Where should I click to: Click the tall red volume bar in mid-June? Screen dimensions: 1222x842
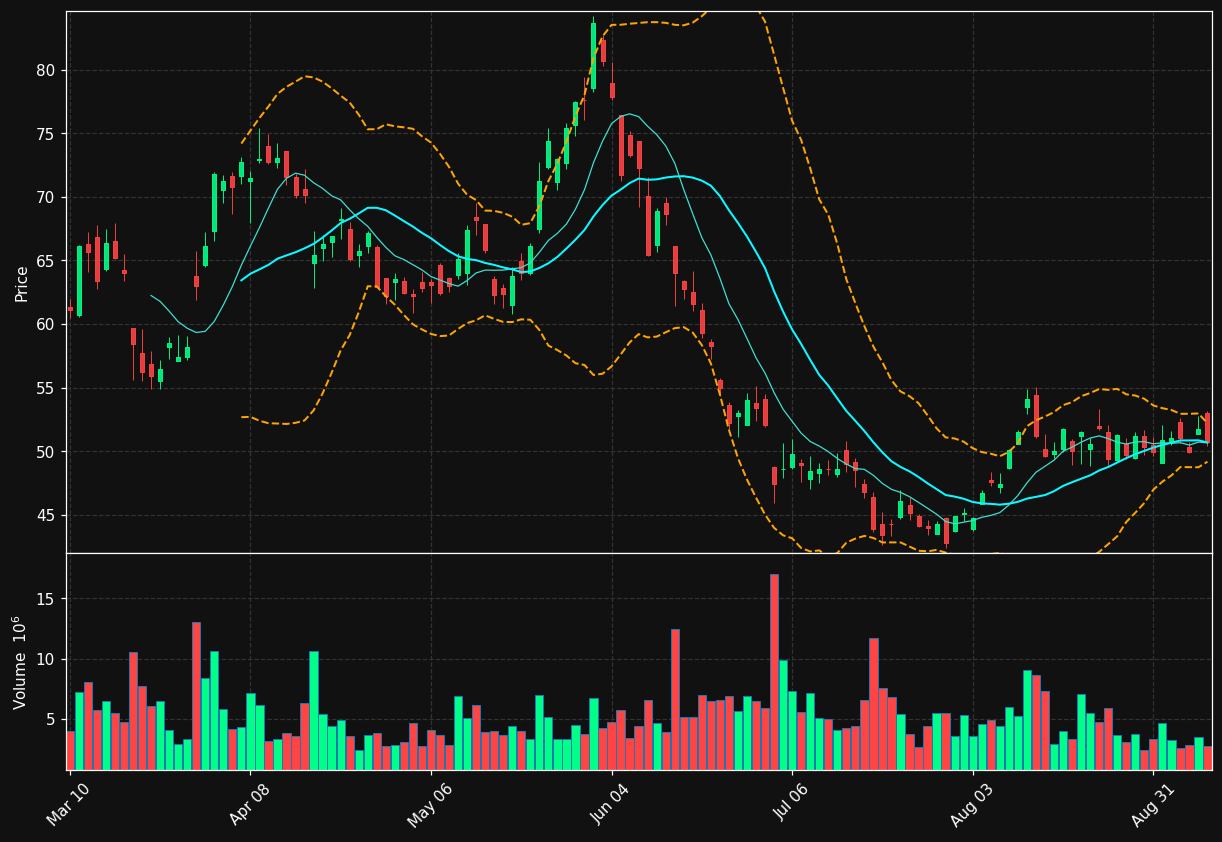pos(675,700)
